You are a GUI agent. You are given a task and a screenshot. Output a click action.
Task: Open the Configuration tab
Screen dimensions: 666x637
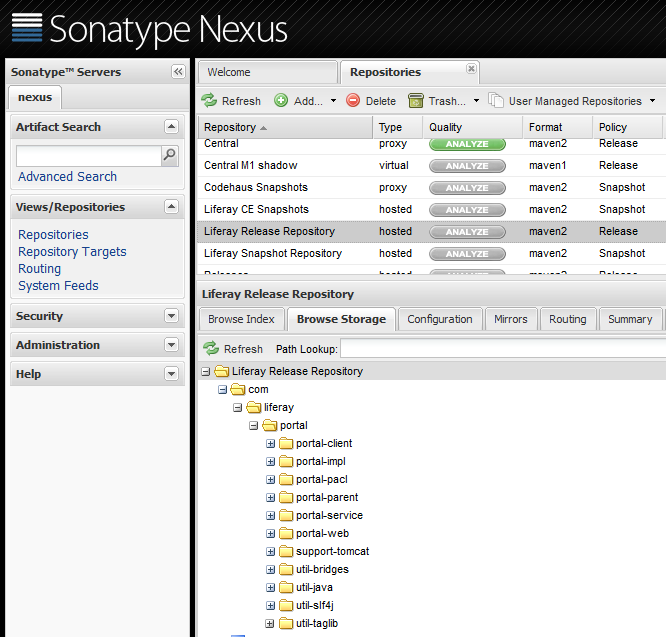pyautogui.click(x=440, y=319)
